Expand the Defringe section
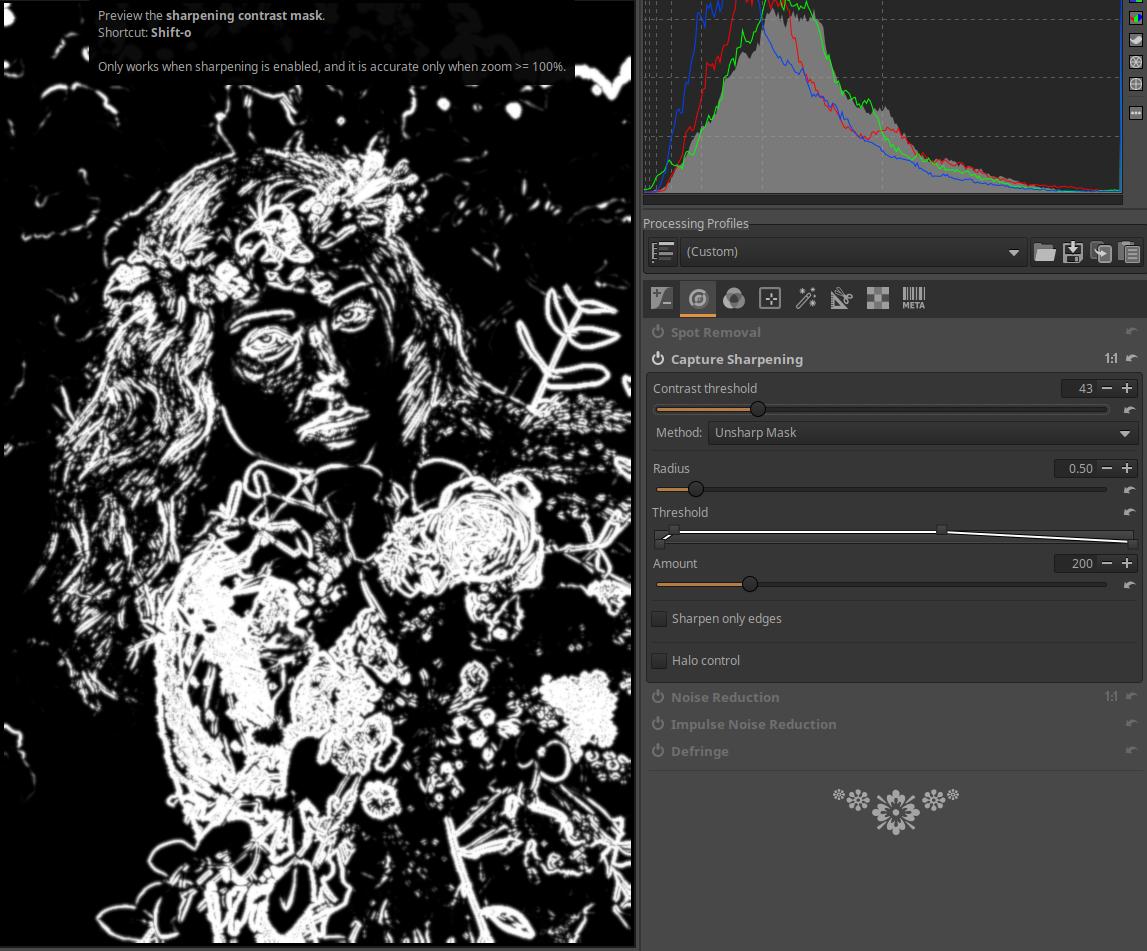 click(x=699, y=751)
